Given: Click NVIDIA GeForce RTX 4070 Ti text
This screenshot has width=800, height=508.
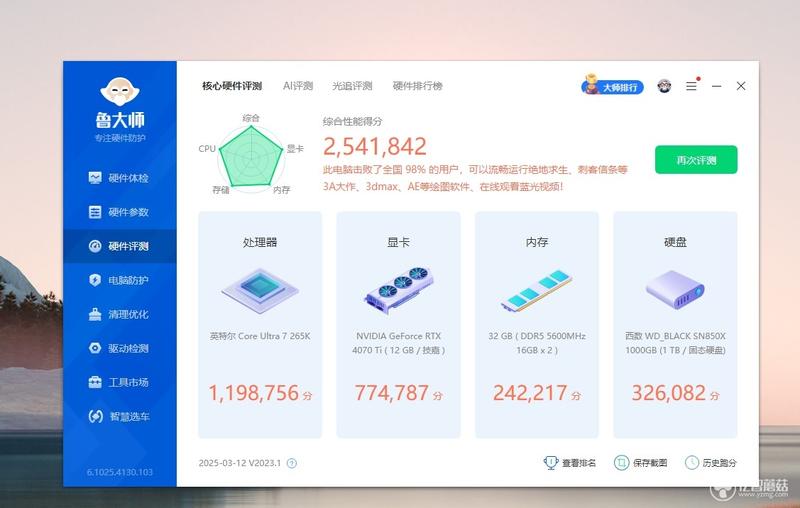Looking at the screenshot, I should (x=398, y=343).
